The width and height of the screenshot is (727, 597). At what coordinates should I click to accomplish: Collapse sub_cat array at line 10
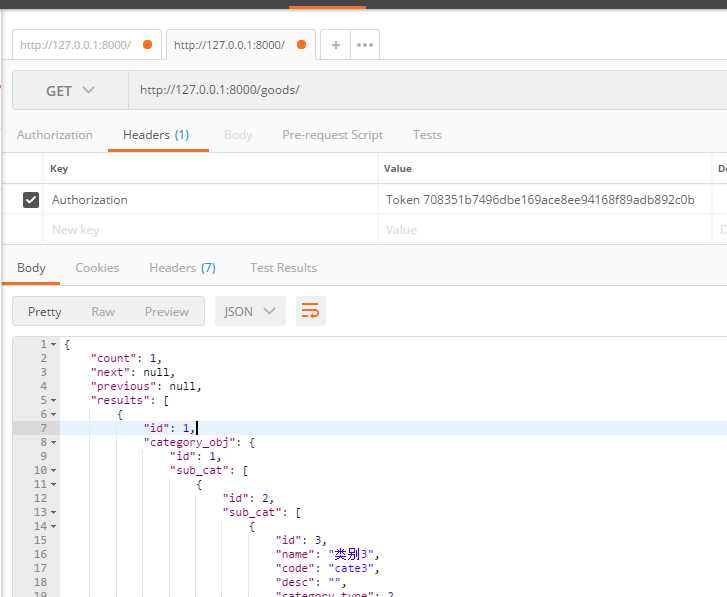(53, 470)
